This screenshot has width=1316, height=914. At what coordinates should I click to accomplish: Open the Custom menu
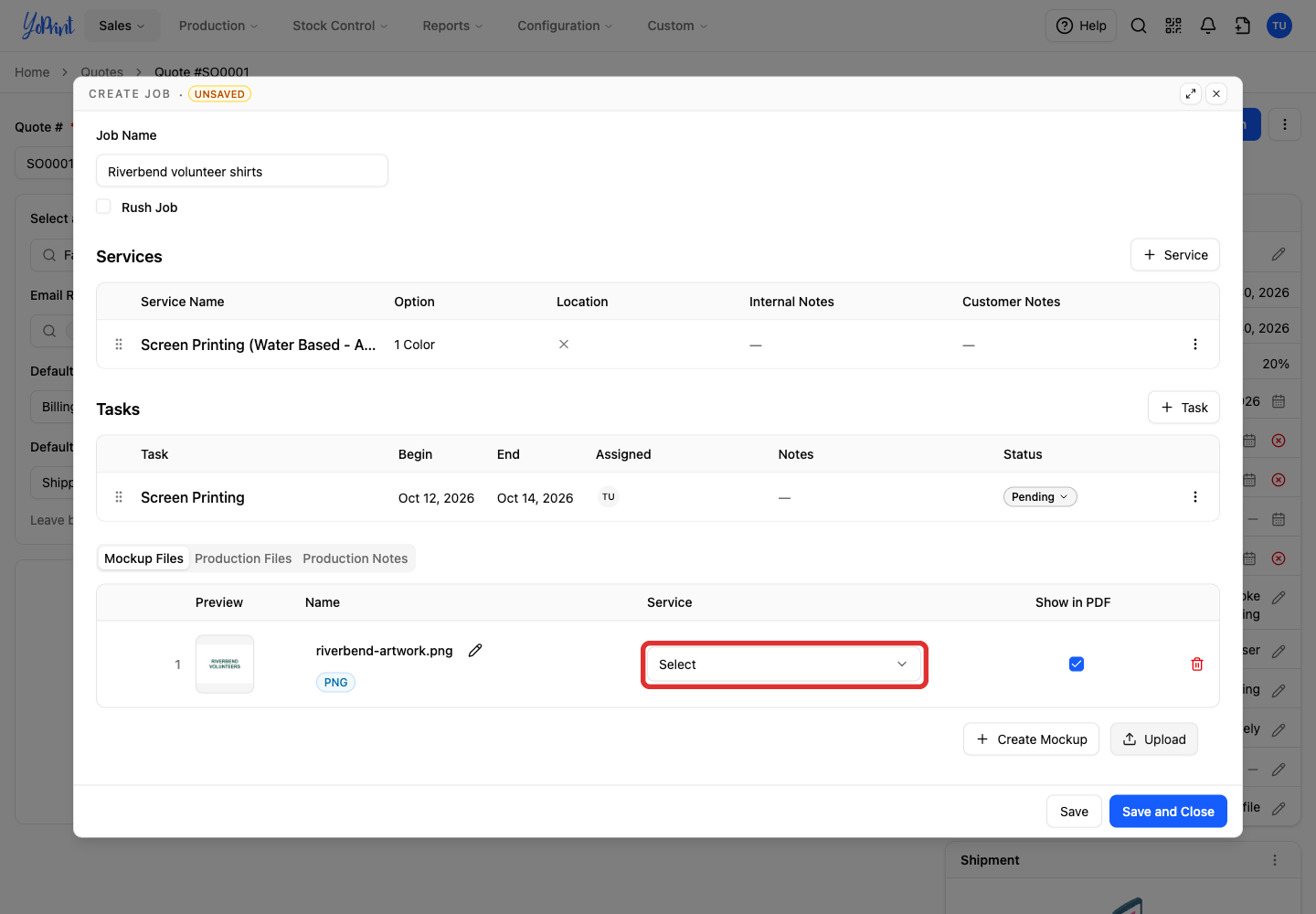click(x=677, y=26)
